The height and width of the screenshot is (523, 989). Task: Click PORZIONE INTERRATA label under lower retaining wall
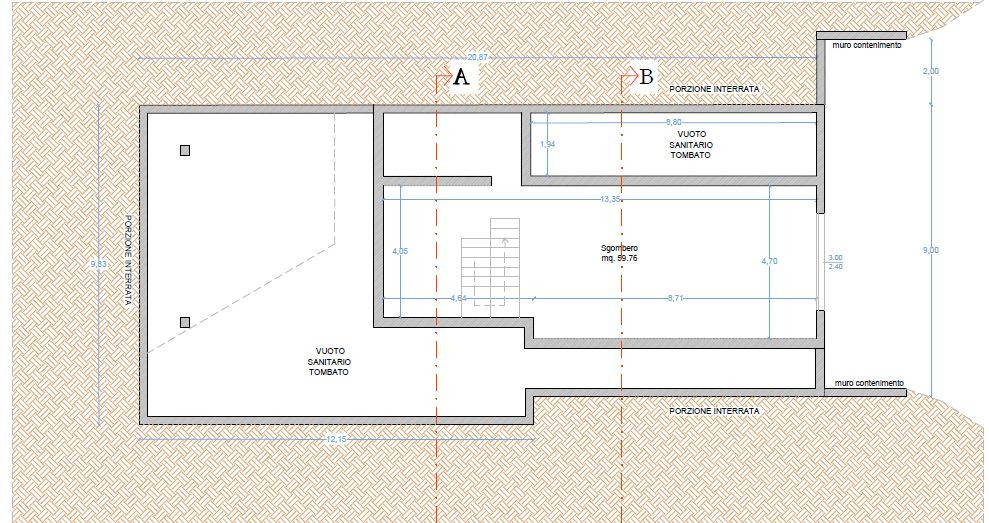[x=714, y=411]
